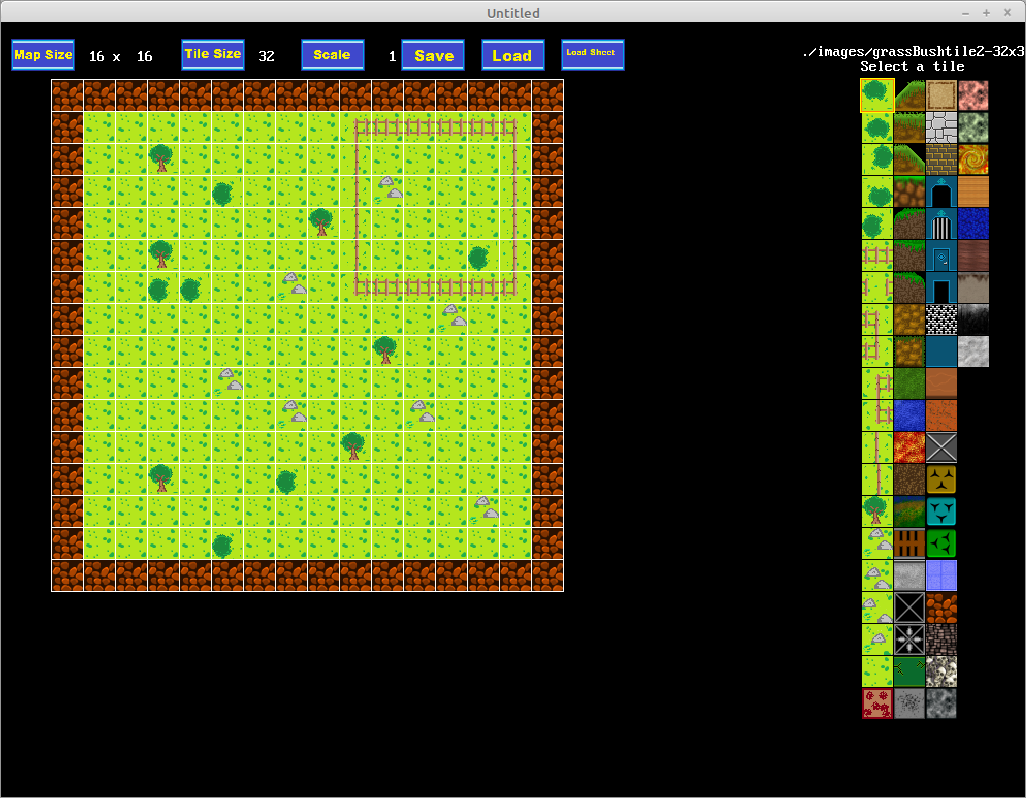Pick the blue door with knob tile

coord(941,255)
